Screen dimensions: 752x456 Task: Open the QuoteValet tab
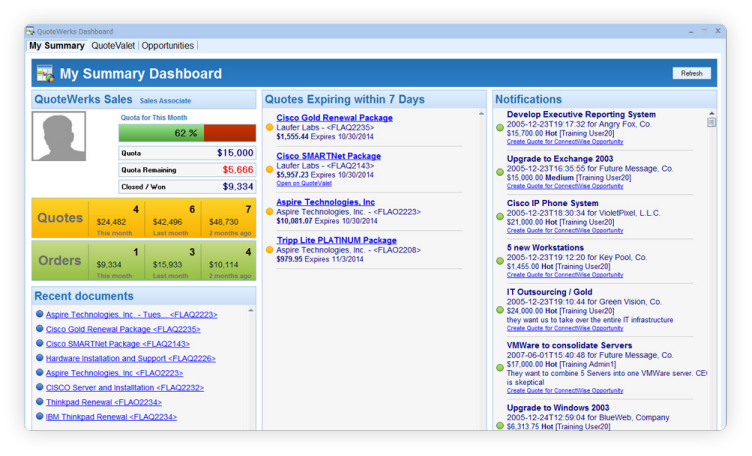coord(113,46)
